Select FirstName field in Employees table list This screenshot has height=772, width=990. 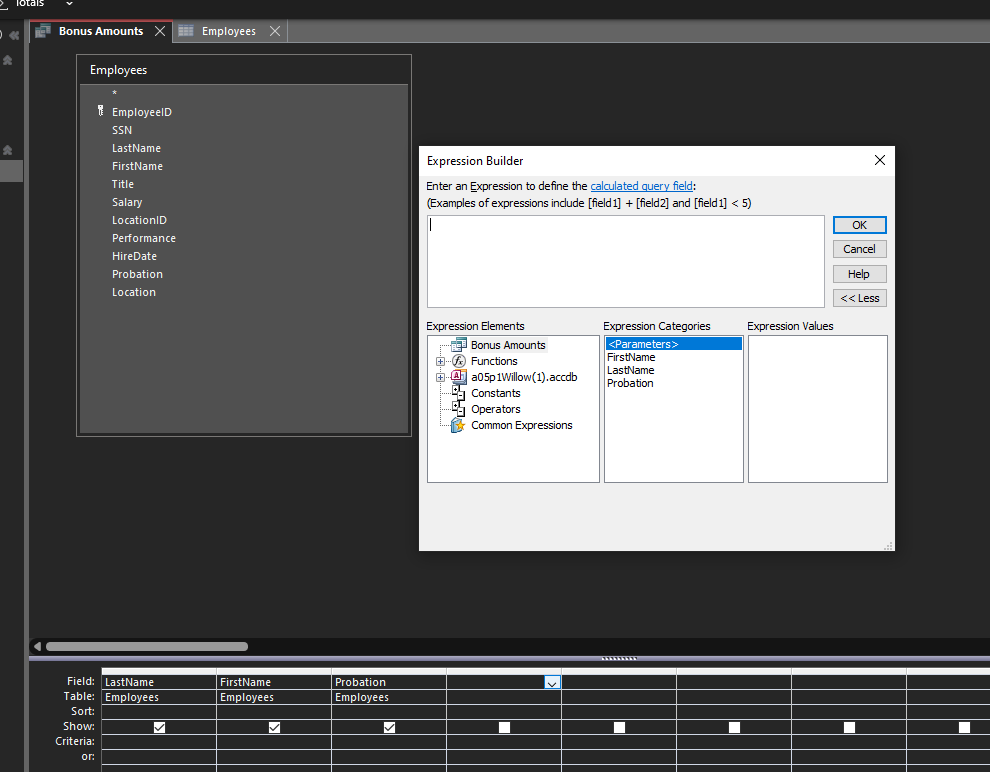click(x=137, y=166)
